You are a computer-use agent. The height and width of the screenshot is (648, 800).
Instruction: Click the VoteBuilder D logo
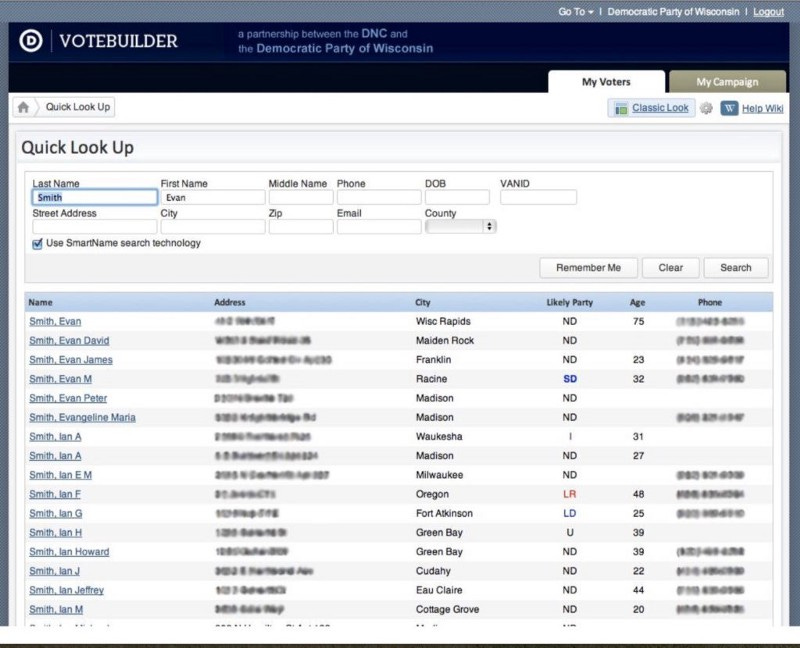coord(31,41)
